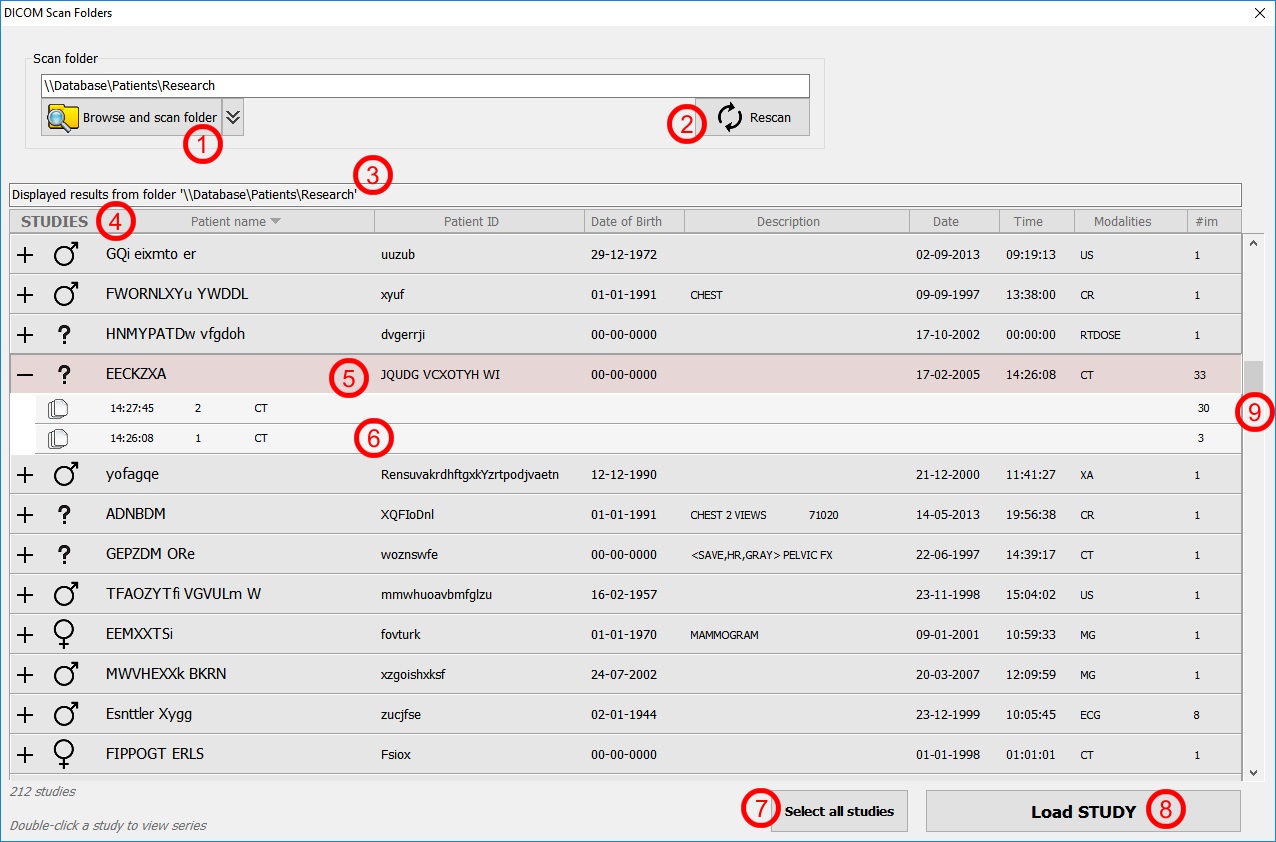Expand the ADNBDM study
Viewport: 1276px width, 842px height.
(26, 515)
